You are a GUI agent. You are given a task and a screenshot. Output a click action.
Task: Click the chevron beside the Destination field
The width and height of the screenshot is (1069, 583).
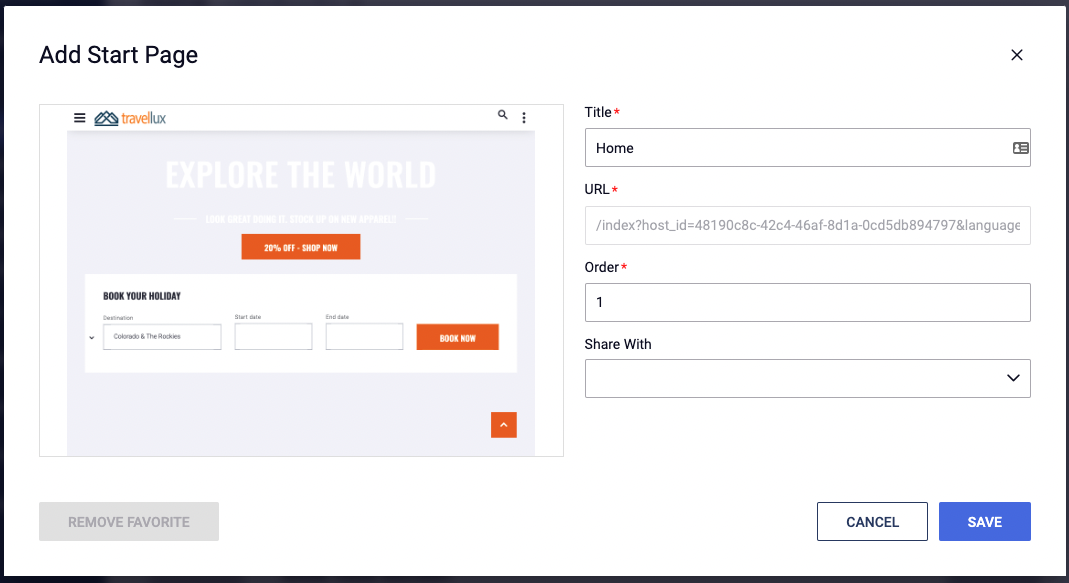click(91, 337)
